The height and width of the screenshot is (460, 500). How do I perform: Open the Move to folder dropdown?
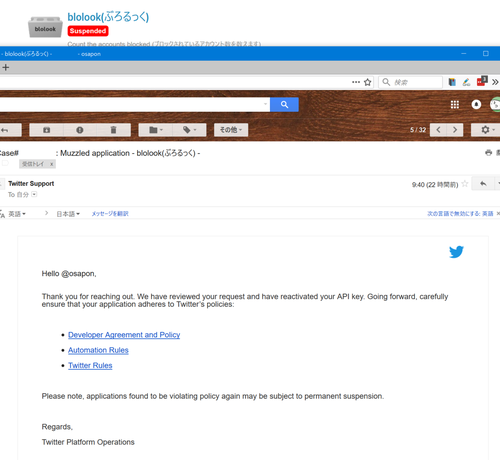coord(156,130)
